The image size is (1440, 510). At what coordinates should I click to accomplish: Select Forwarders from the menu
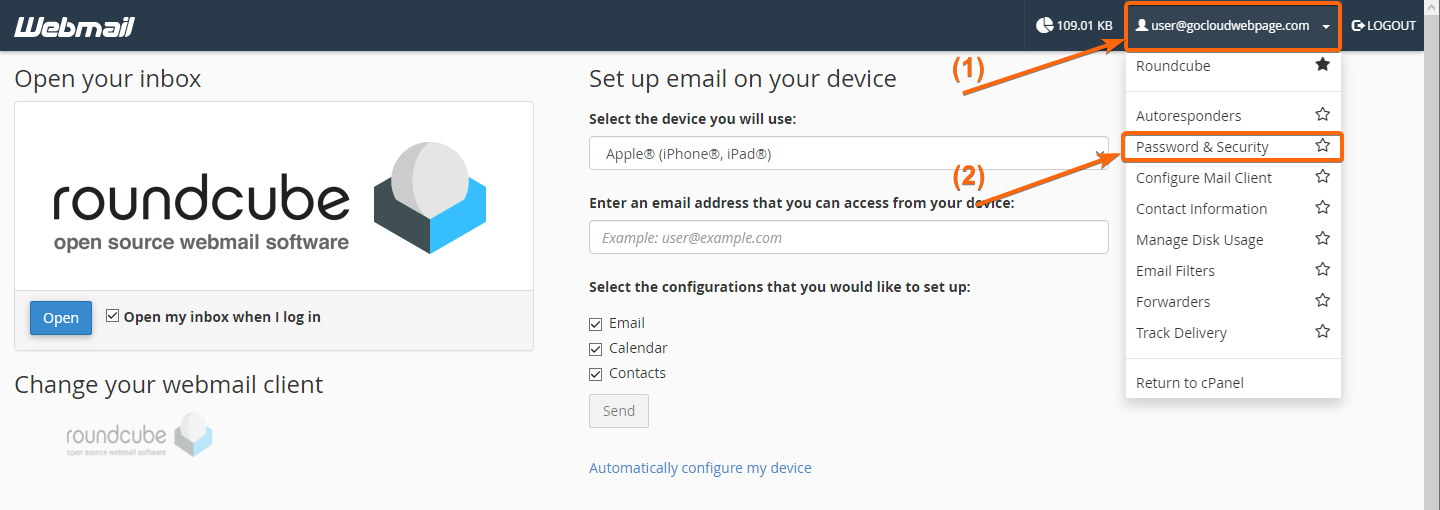(x=1173, y=301)
